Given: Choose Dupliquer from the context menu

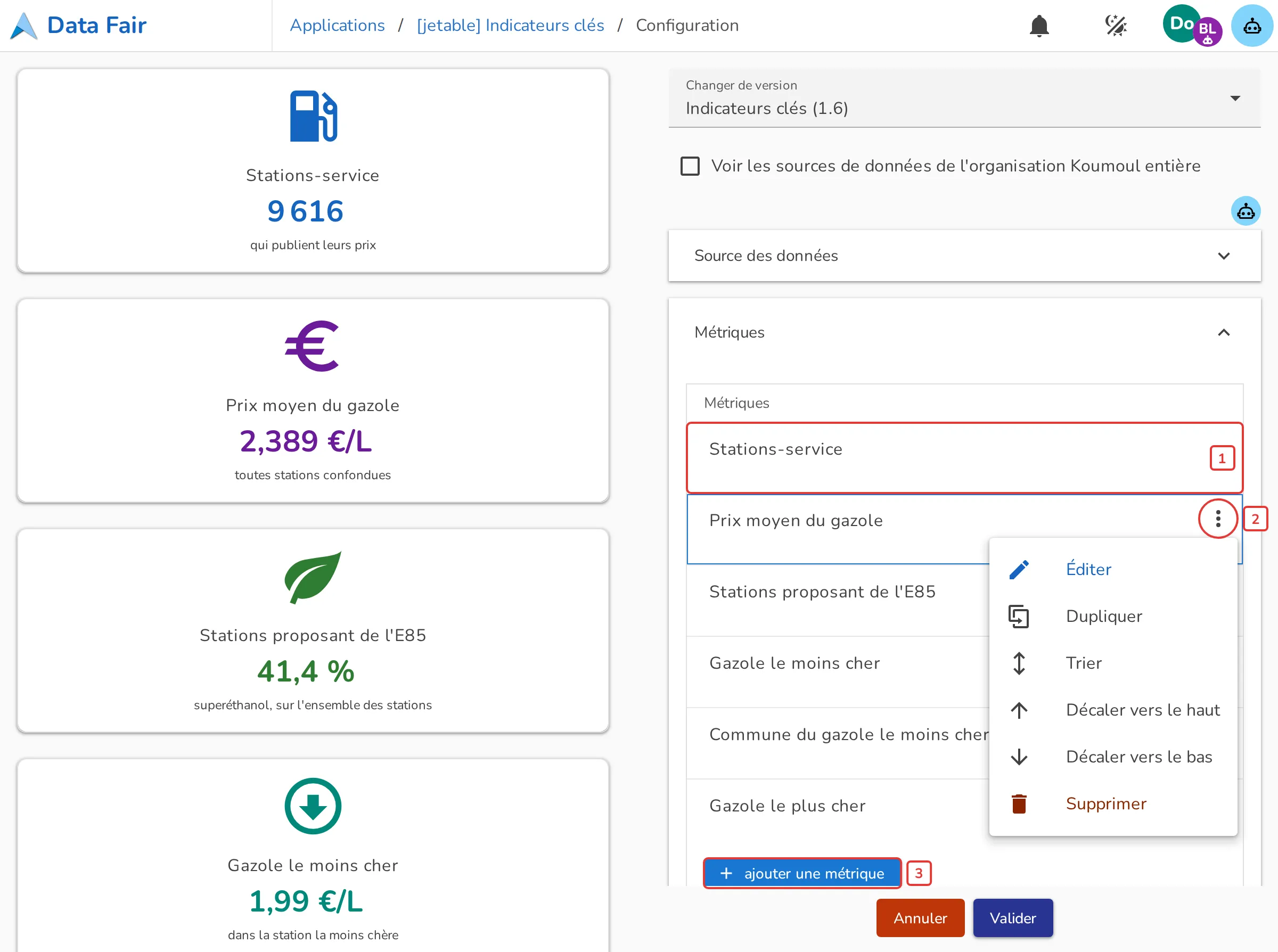Looking at the screenshot, I should 1112,616.
